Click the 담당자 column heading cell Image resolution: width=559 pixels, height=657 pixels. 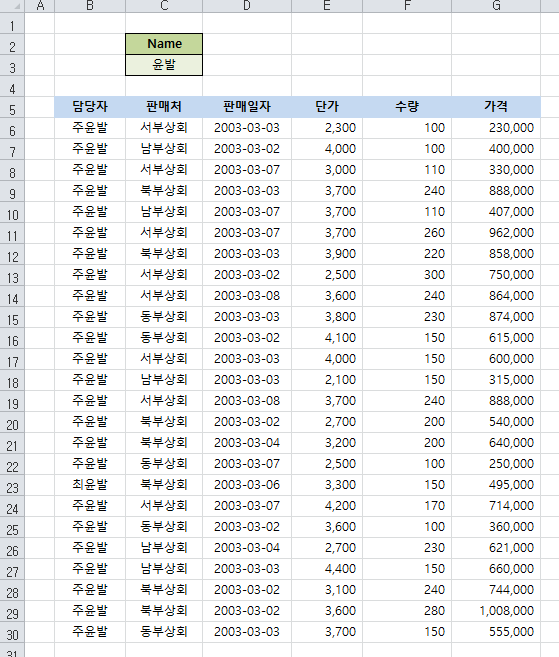coord(90,107)
